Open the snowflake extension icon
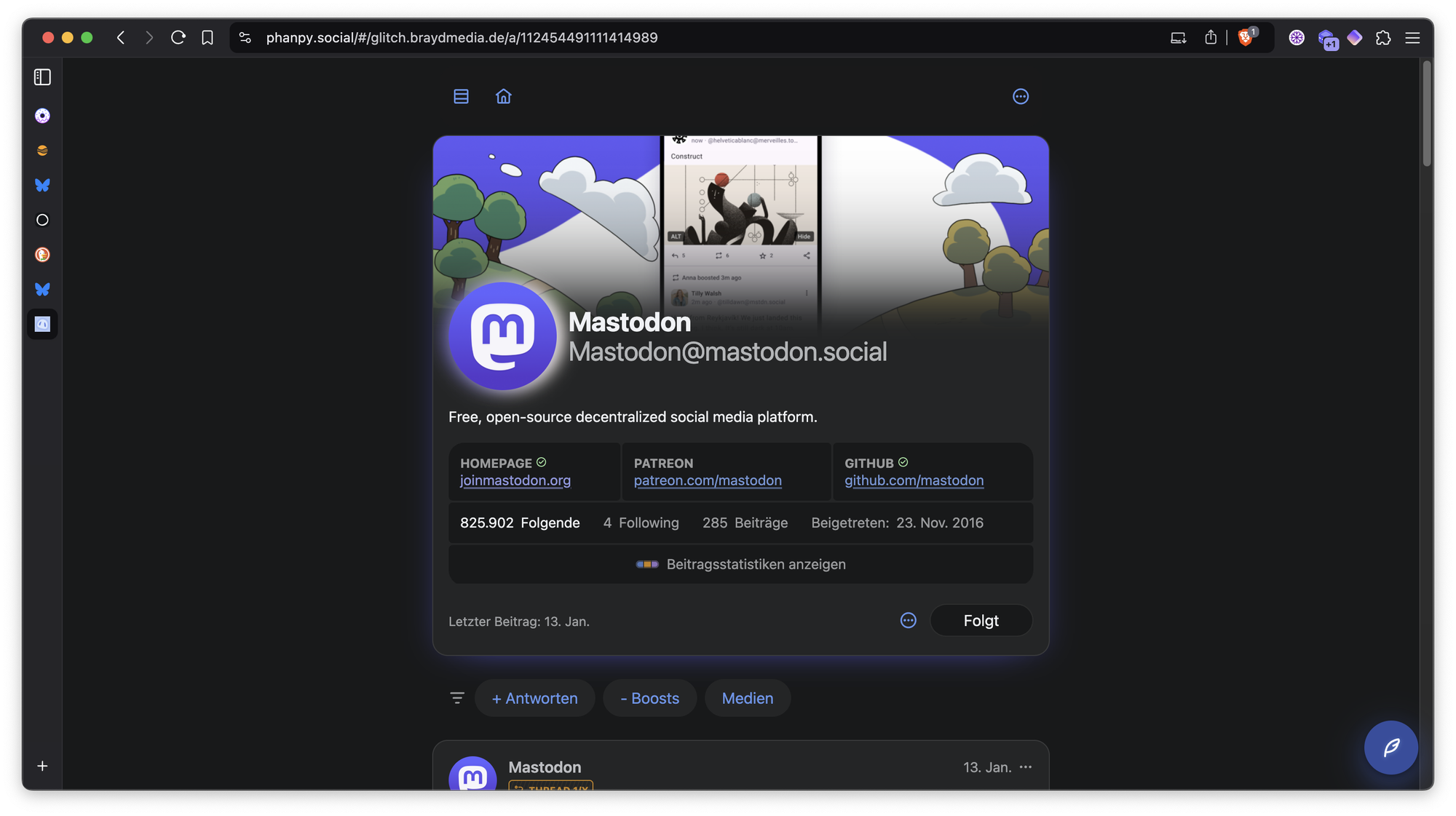Screen dimensions: 1456x816 click(x=1297, y=38)
